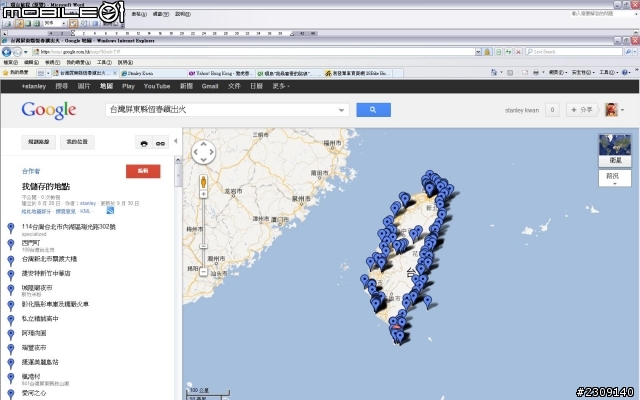Open account dropdown arrow beside avatar
The height and width of the screenshot is (400, 640).
(622, 110)
